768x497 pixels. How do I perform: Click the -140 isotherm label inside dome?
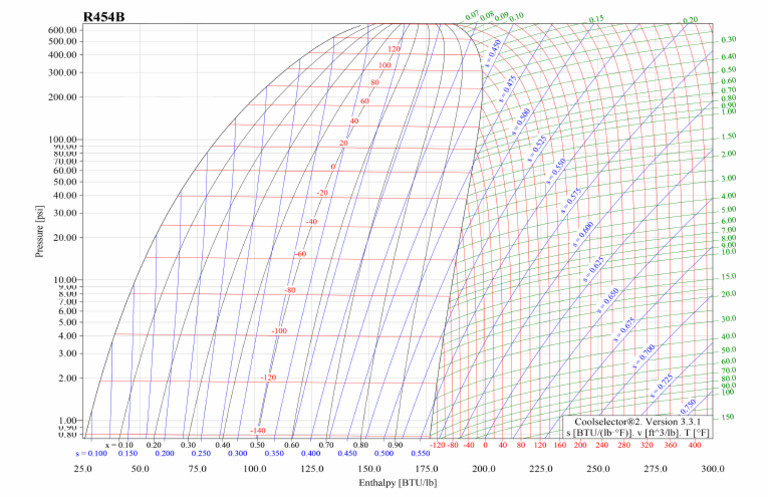click(x=258, y=430)
